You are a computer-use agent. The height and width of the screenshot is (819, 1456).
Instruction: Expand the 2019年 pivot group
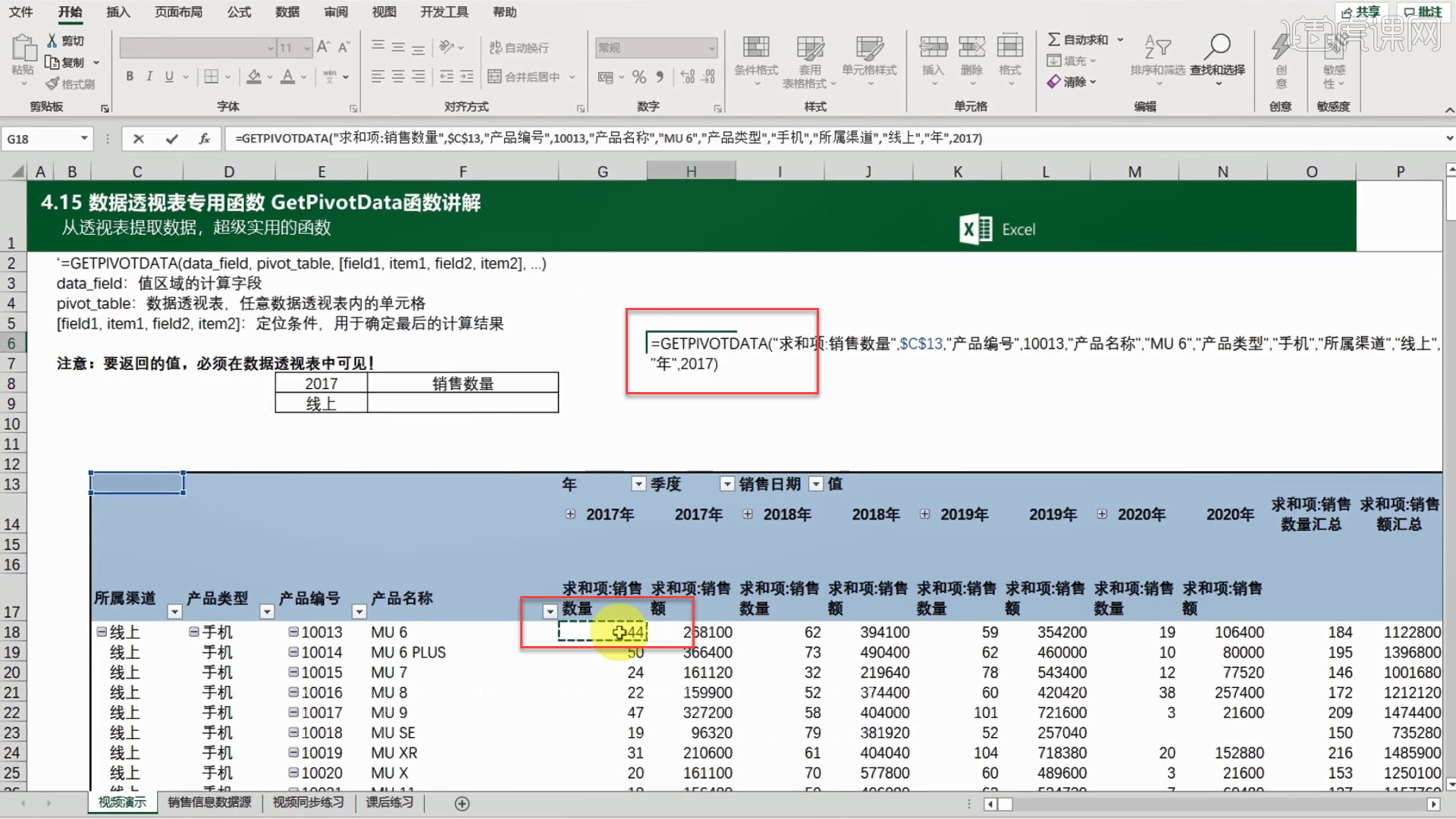point(924,514)
